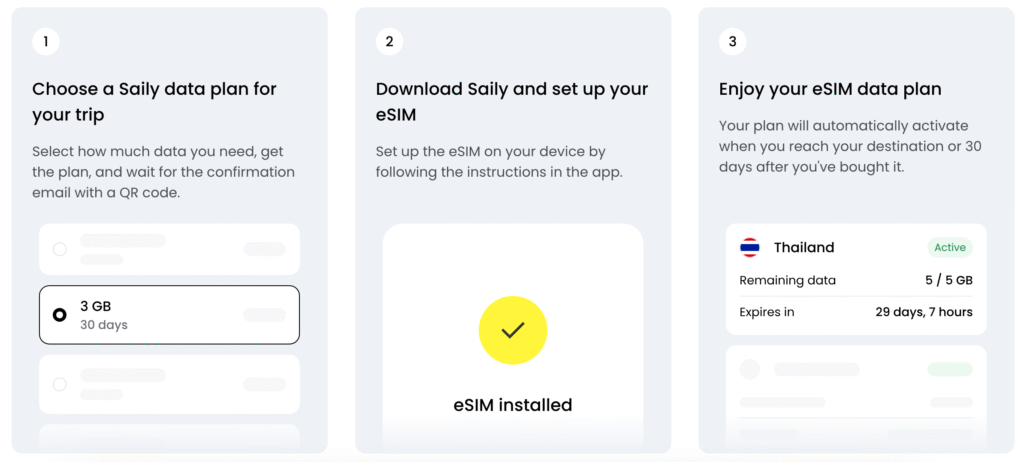Select the 3 GB plan radio button
Screen dimensions: 1024x462
pyautogui.click(x=60, y=315)
